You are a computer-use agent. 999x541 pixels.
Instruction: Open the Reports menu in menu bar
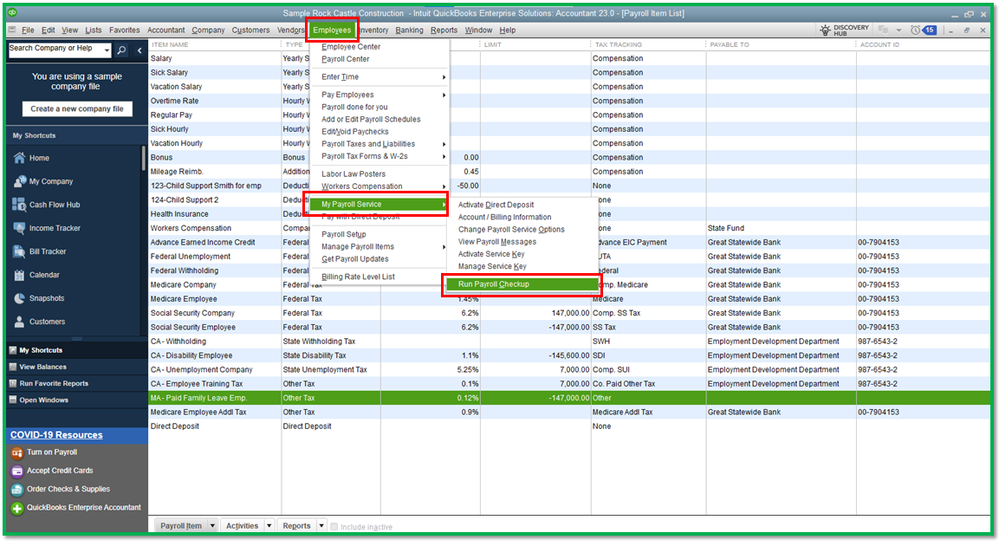443,30
